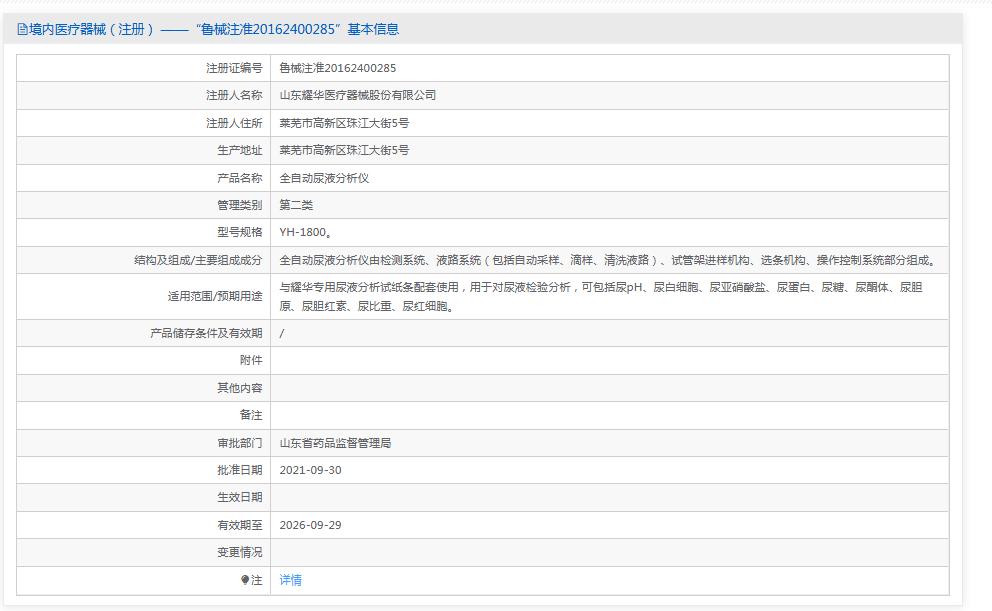Click the document icon beside 境内医疗器械 header
This screenshot has height=611, width=992.
pos(22,29)
